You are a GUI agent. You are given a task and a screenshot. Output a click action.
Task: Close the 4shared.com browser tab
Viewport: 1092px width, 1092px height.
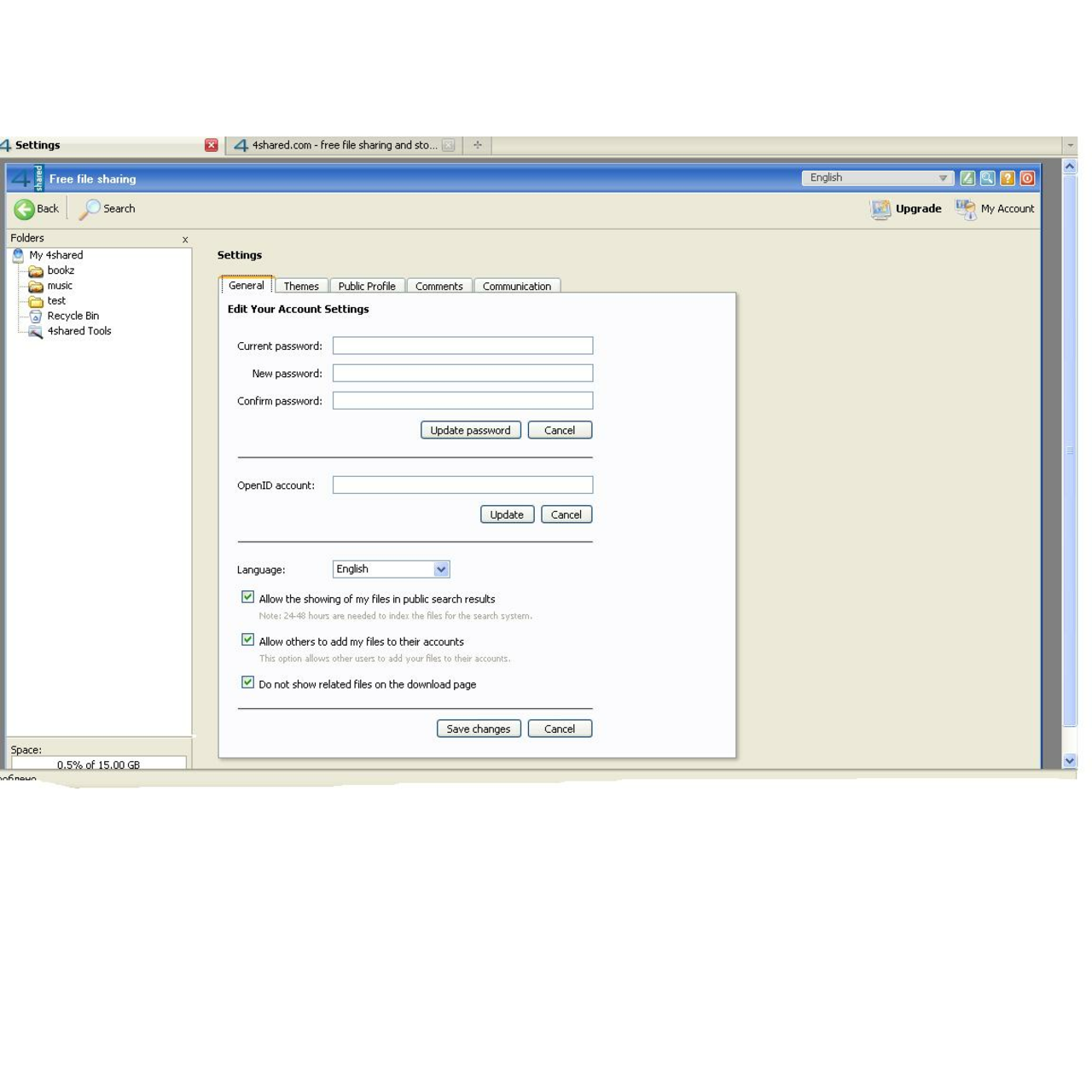449,145
